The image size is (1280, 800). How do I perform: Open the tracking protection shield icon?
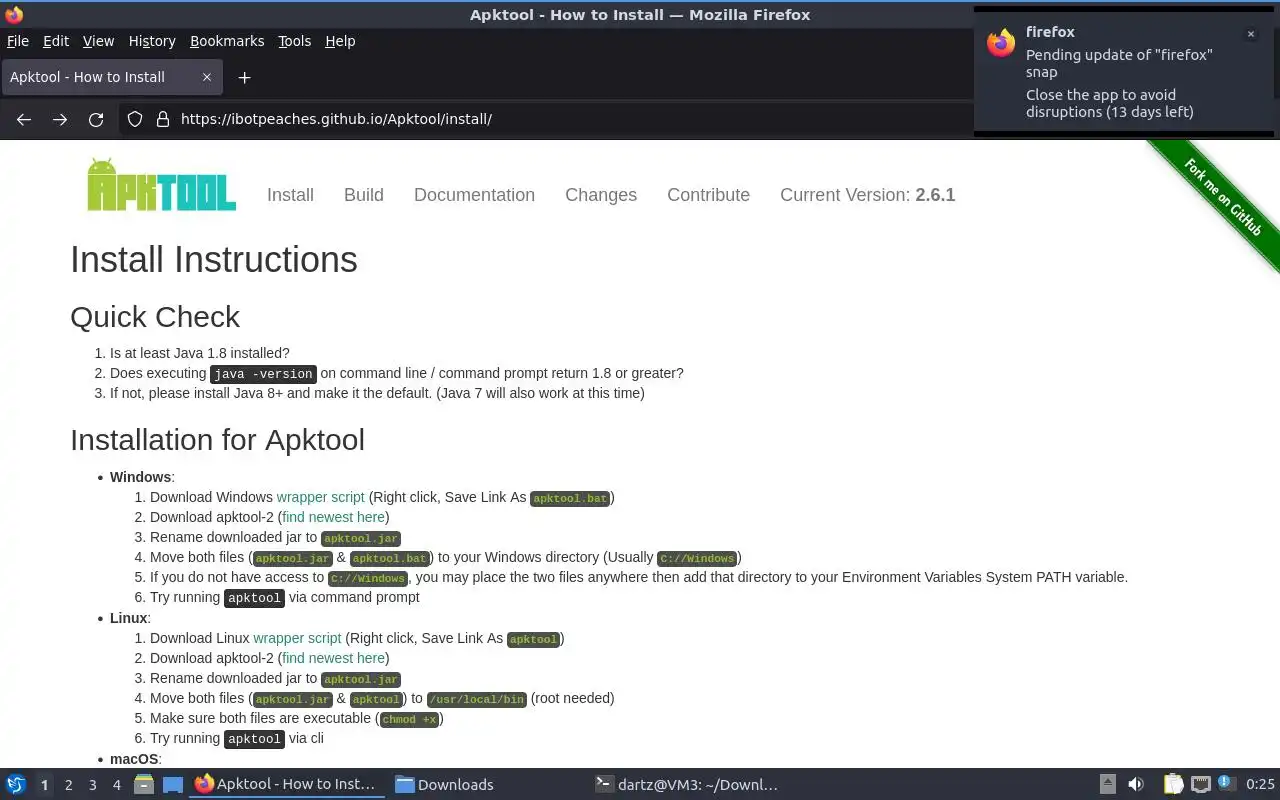135,119
